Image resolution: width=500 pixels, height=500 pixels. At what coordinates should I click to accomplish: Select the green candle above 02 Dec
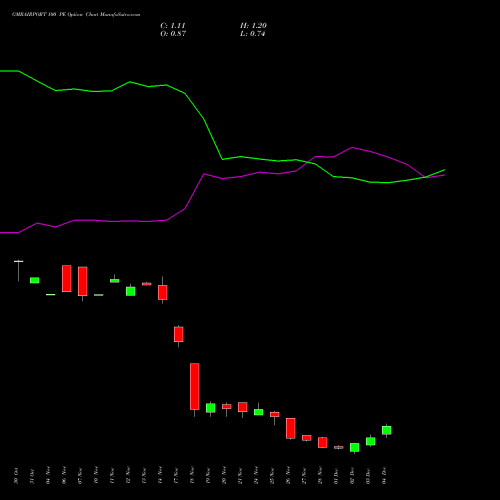[355, 448]
